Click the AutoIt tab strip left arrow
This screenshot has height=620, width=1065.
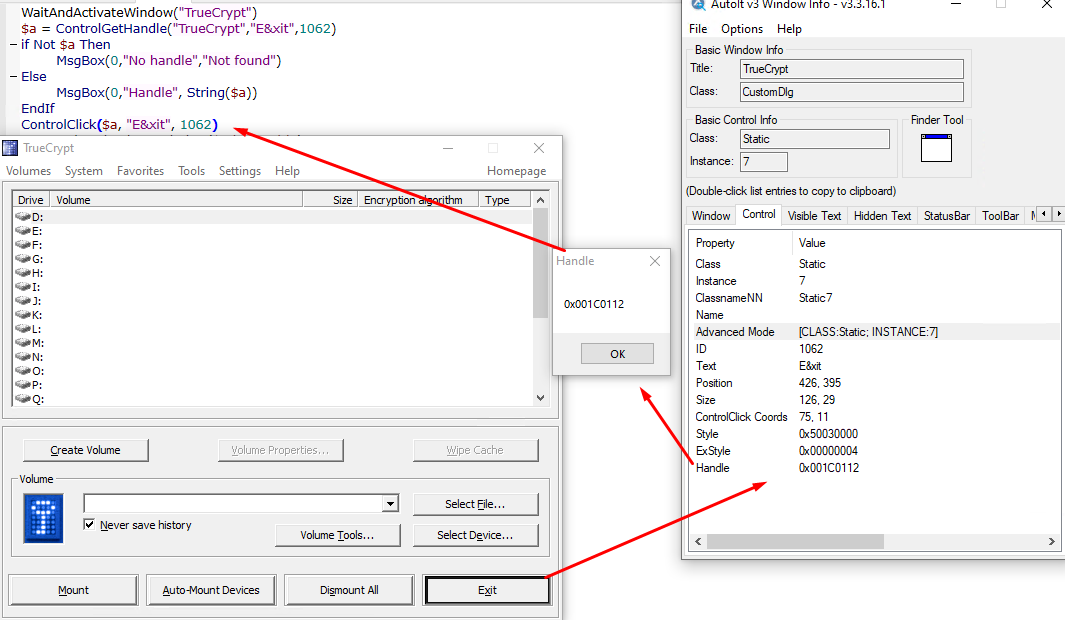1045,214
